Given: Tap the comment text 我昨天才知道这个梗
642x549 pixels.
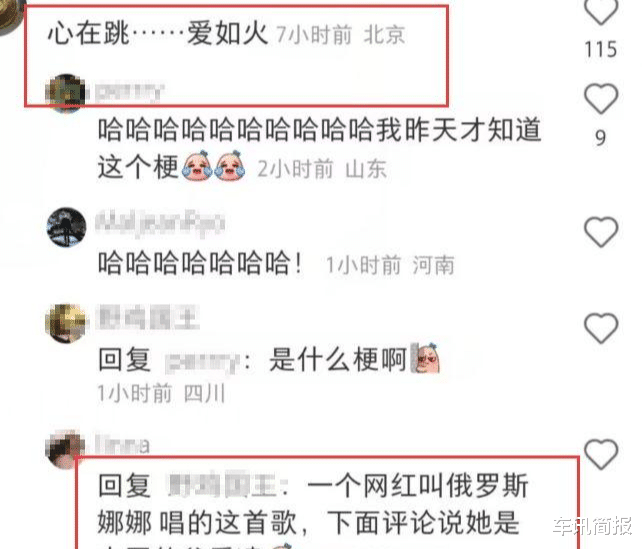Looking at the screenshot, I should click(320, 148).
